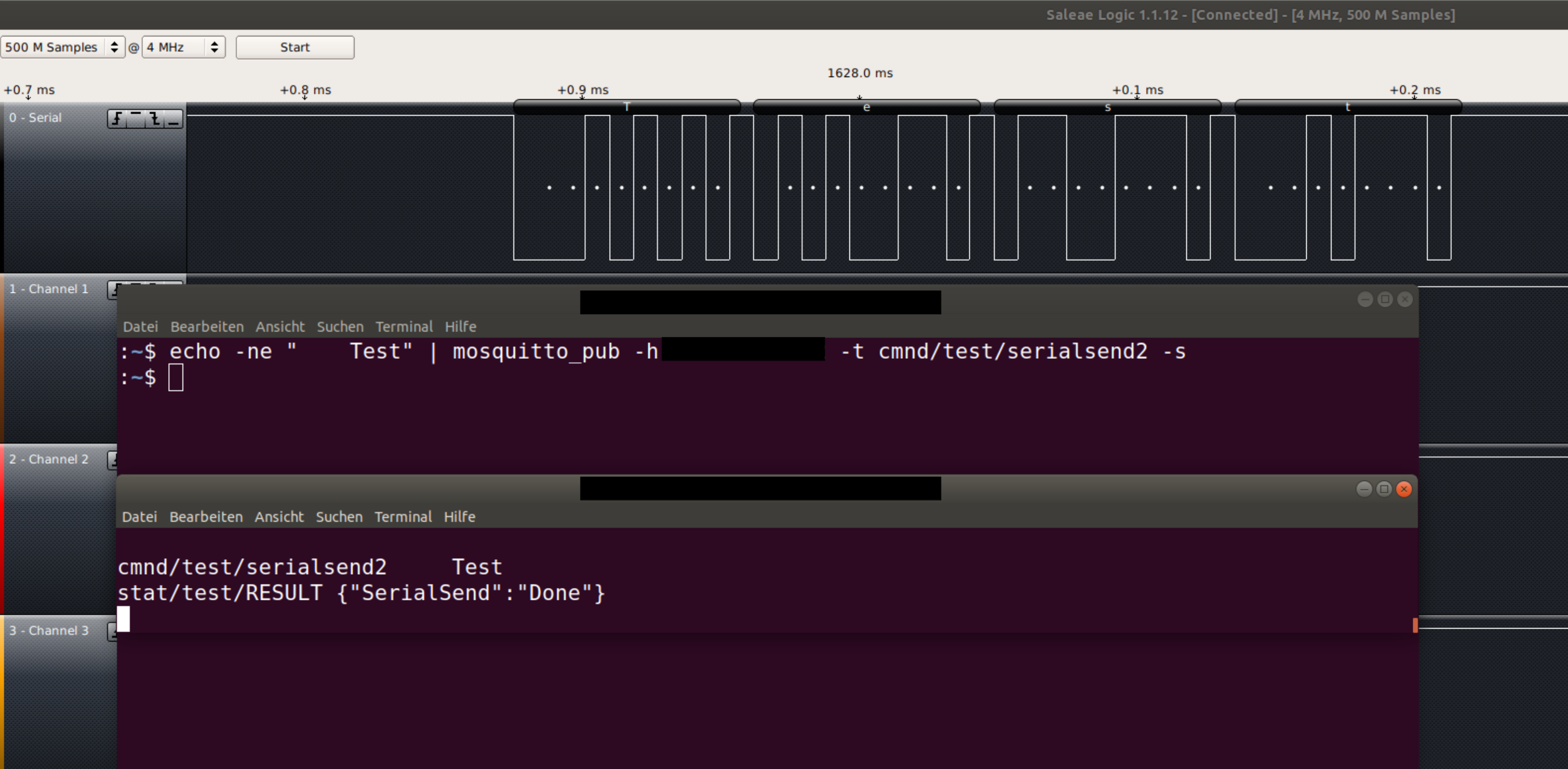This screenshot has width=1568, height=769.
Task: Set low-level trigger on the Serial channel
Action: 174,119
